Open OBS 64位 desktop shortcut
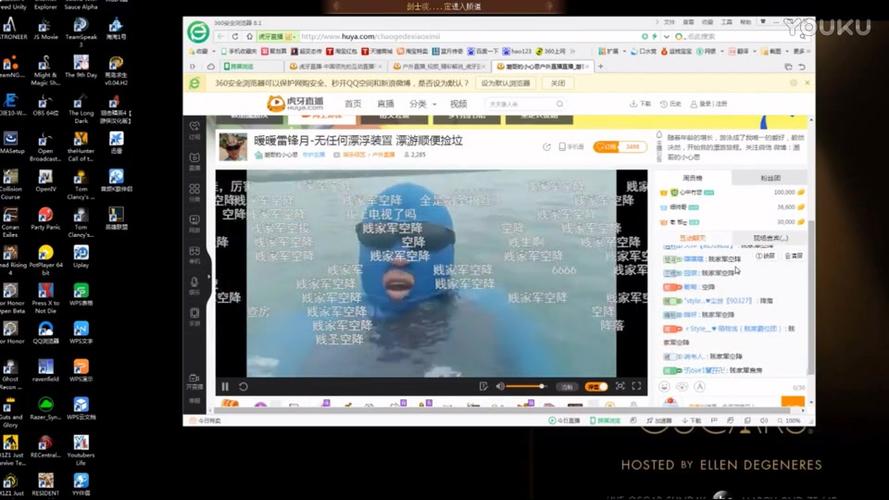The width and height of the screenshot is (889, 500). [x=45, y=106]
